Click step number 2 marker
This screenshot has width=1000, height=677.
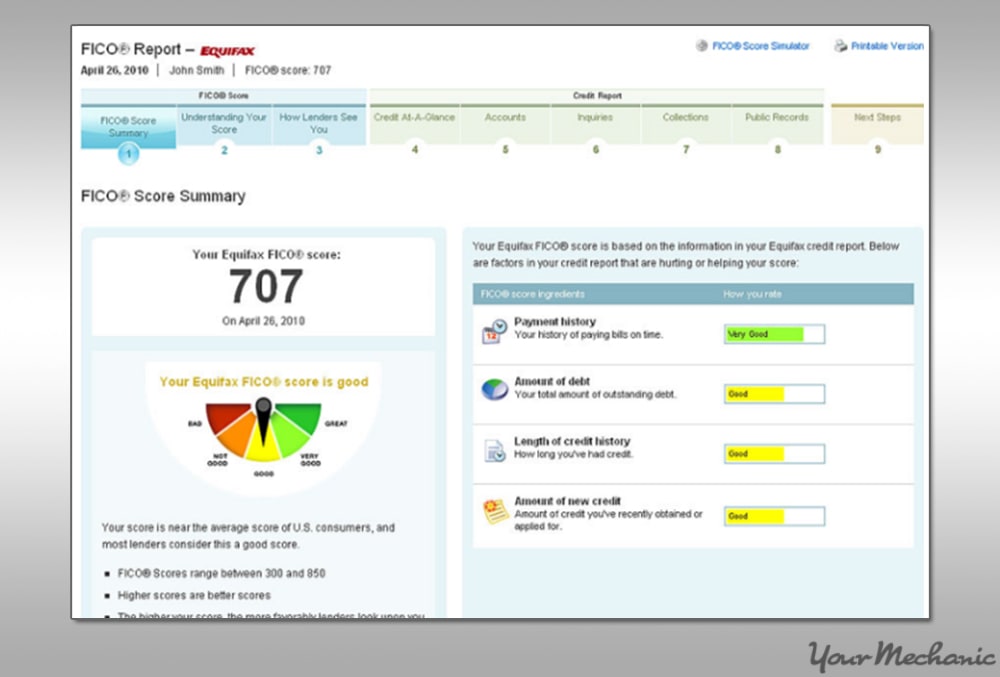point(224,150)
